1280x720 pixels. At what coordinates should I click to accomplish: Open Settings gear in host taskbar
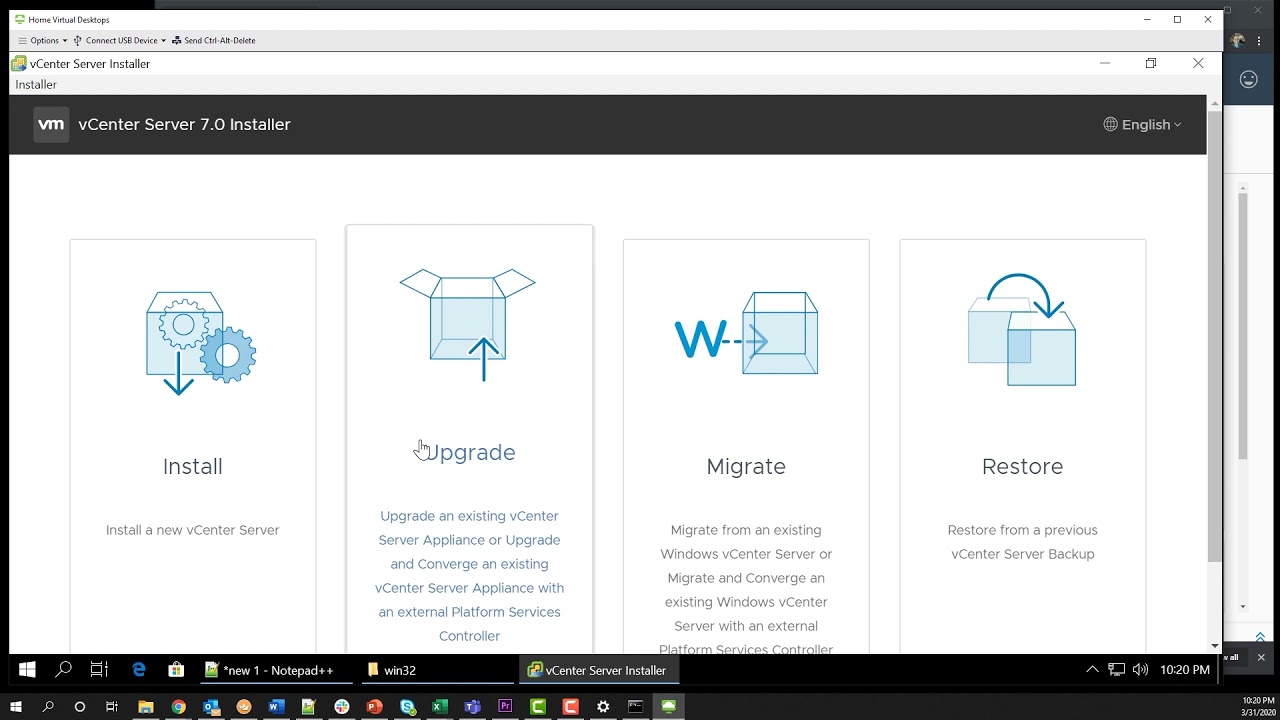(603, 706)
